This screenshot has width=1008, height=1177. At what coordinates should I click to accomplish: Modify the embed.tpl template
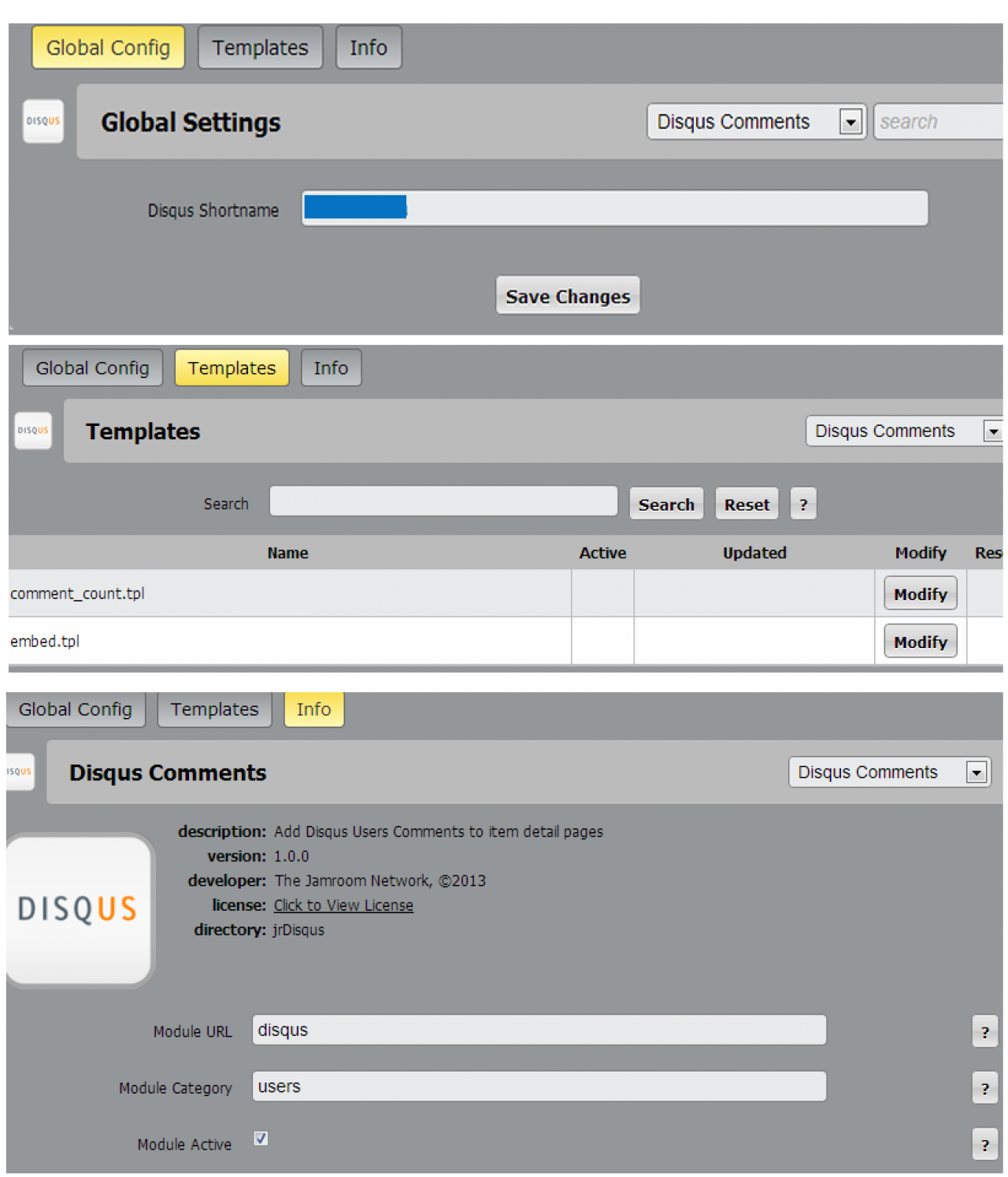point(920,642)
